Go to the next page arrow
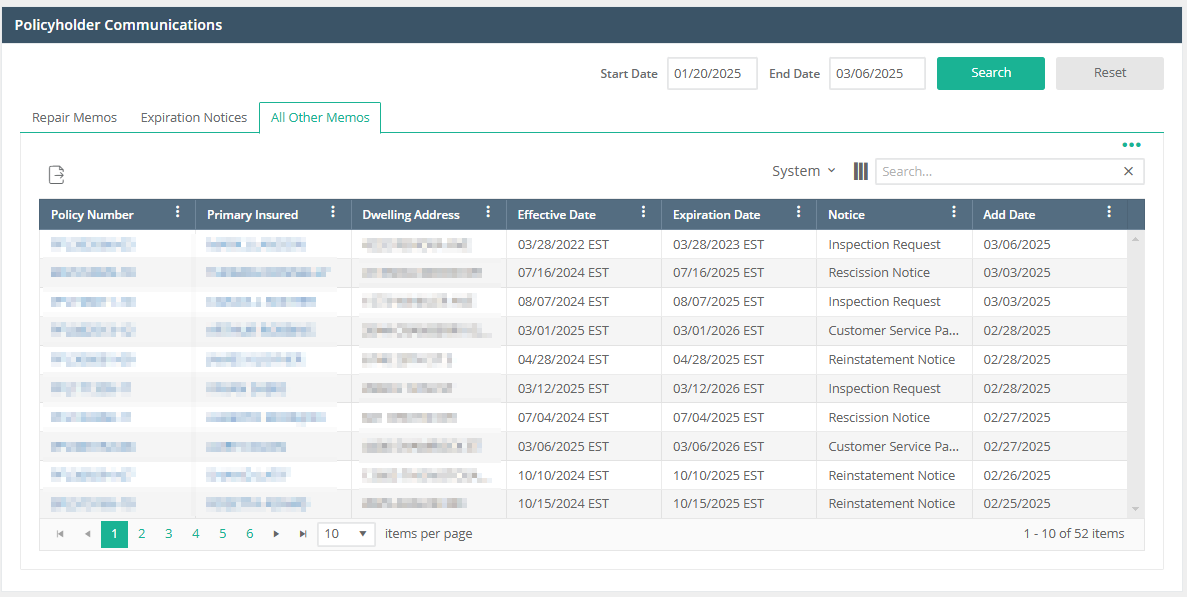The image size is (1187, 597). tap(276, 534)
